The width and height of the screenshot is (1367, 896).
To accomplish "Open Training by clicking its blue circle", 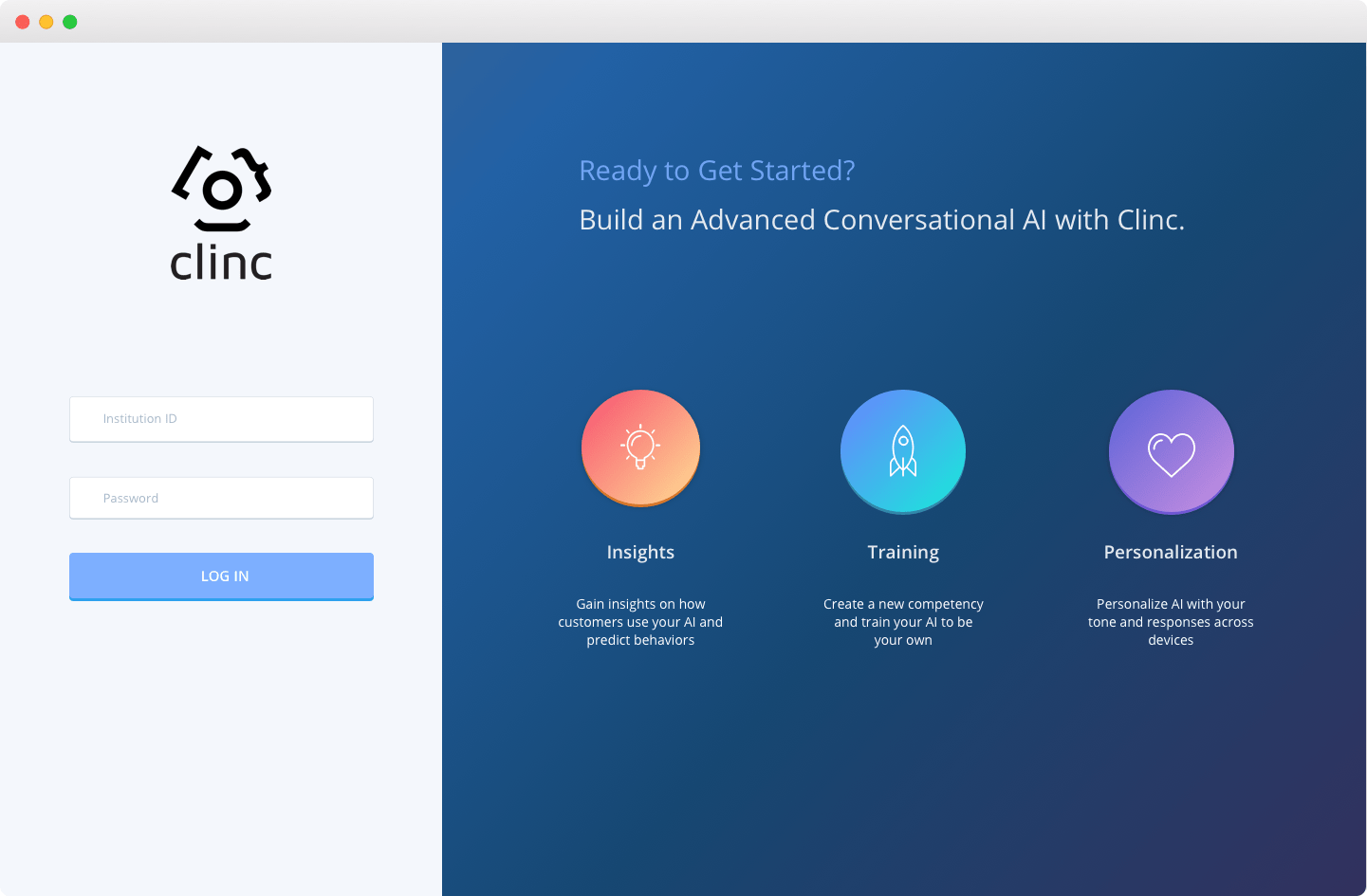I will click(x=902, y=451).
